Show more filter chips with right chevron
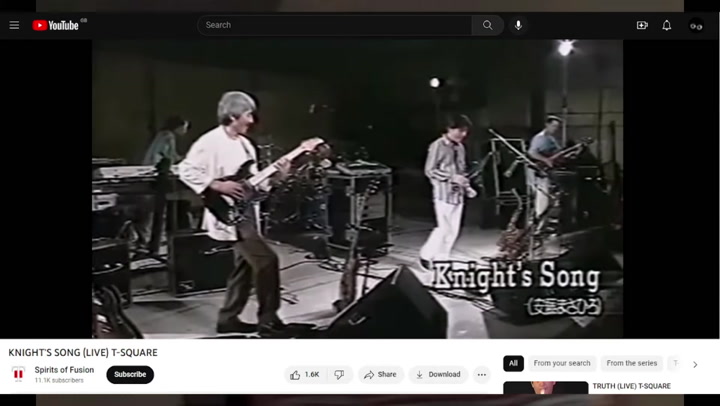Image resolution: width=720 pixels, height=406 pixels. click(695, 364)
